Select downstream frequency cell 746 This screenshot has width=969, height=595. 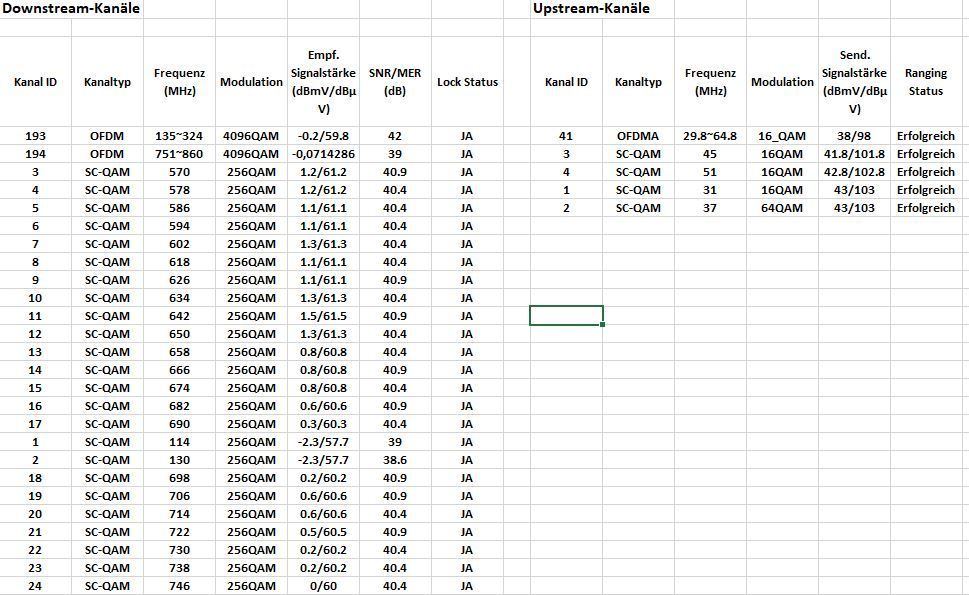[179, 586]
